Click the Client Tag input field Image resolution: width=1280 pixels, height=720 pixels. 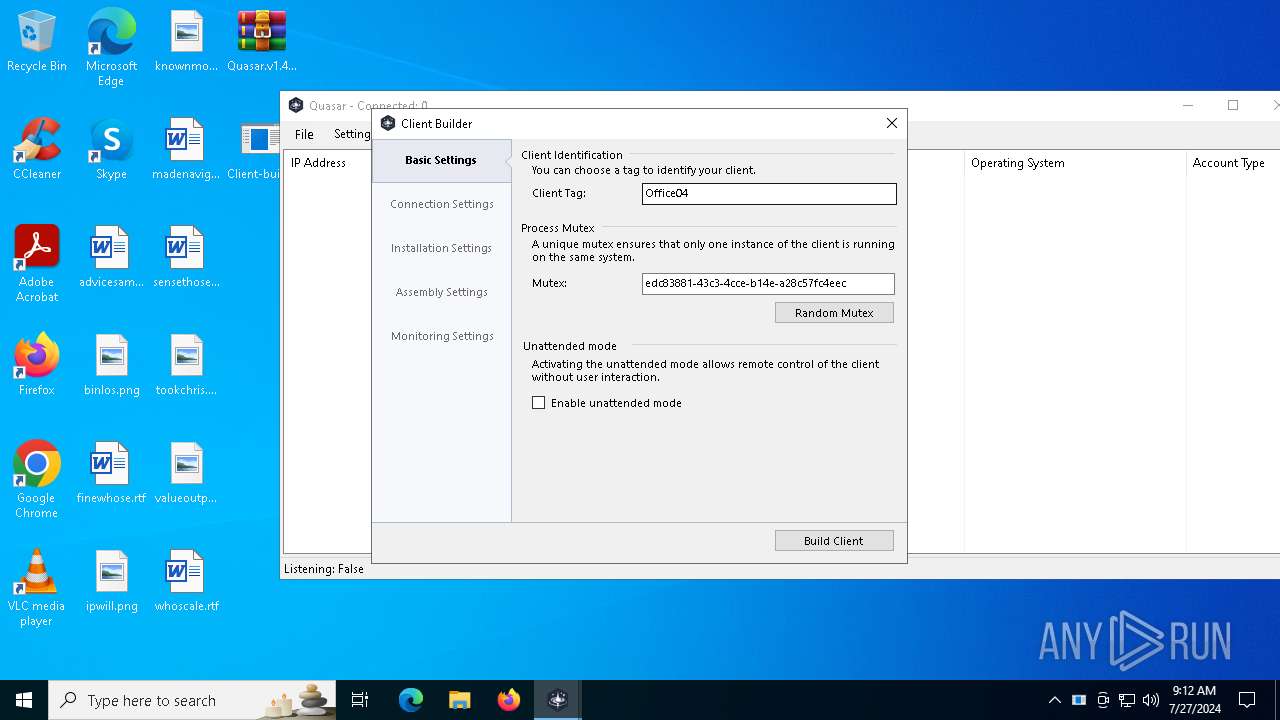click(769, 194)
